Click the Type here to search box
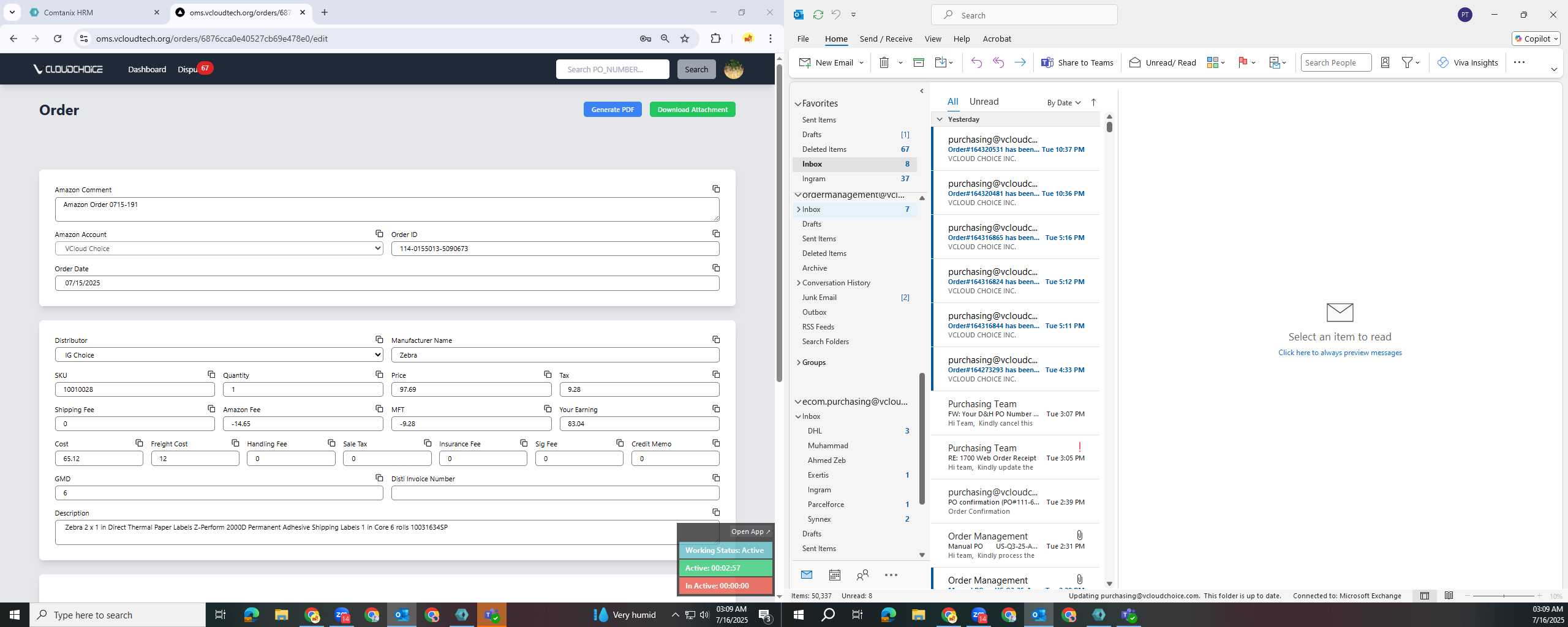The width and height of the screenshot is (1568, 627). coord(118,615)
